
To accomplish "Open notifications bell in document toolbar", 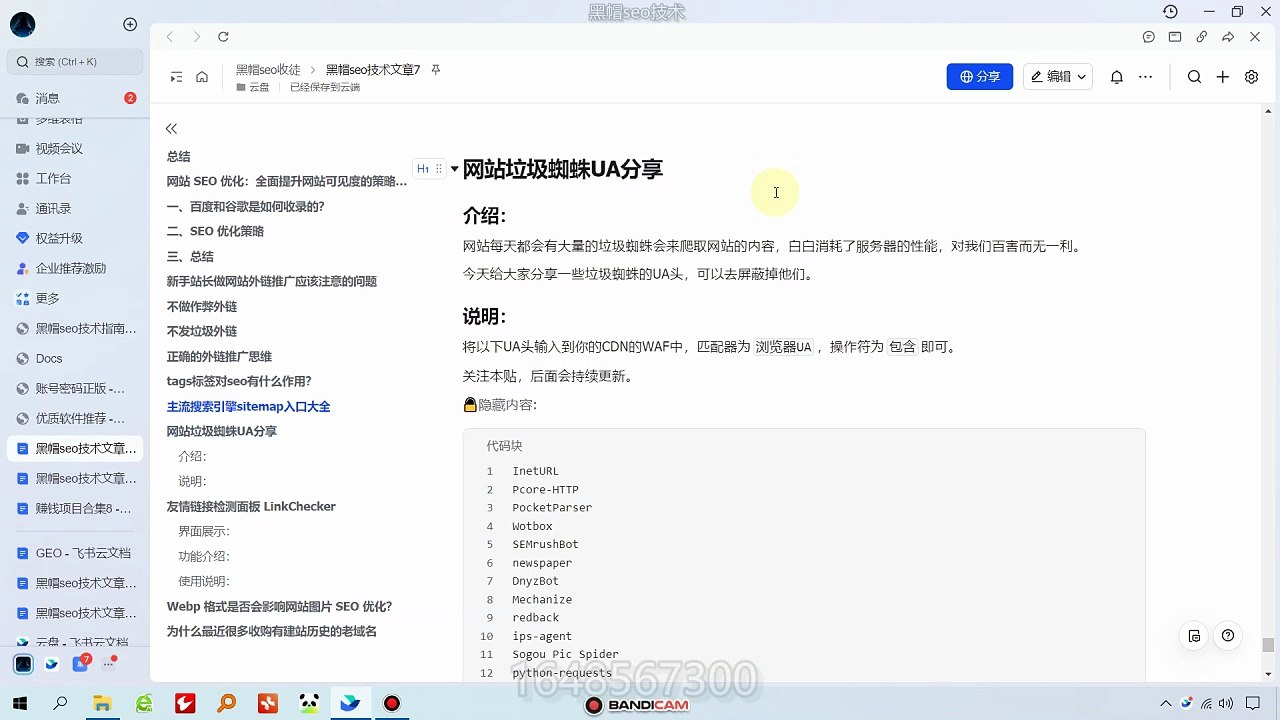I will [x=1117, y=77].
